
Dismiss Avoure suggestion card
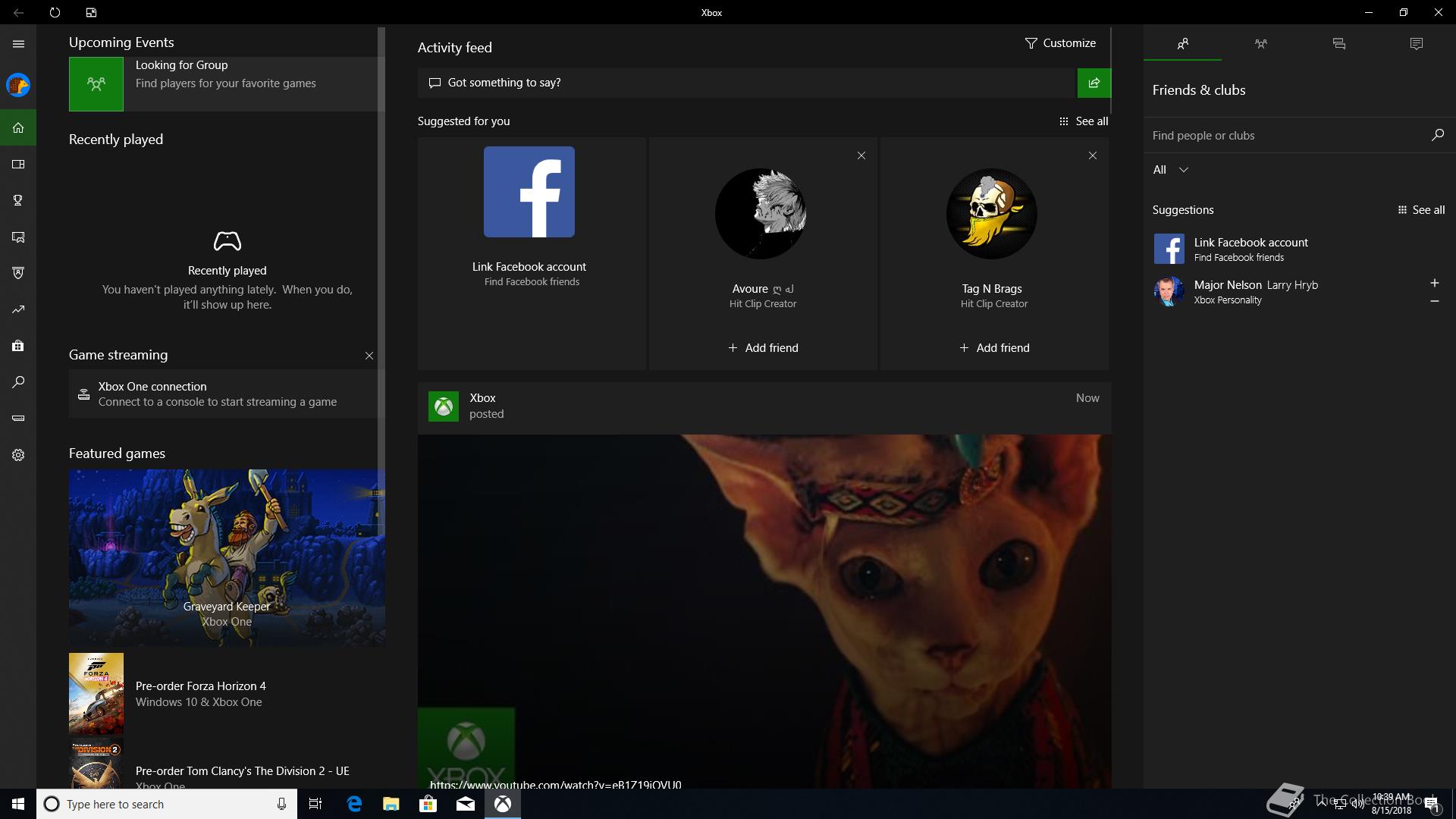861,155
